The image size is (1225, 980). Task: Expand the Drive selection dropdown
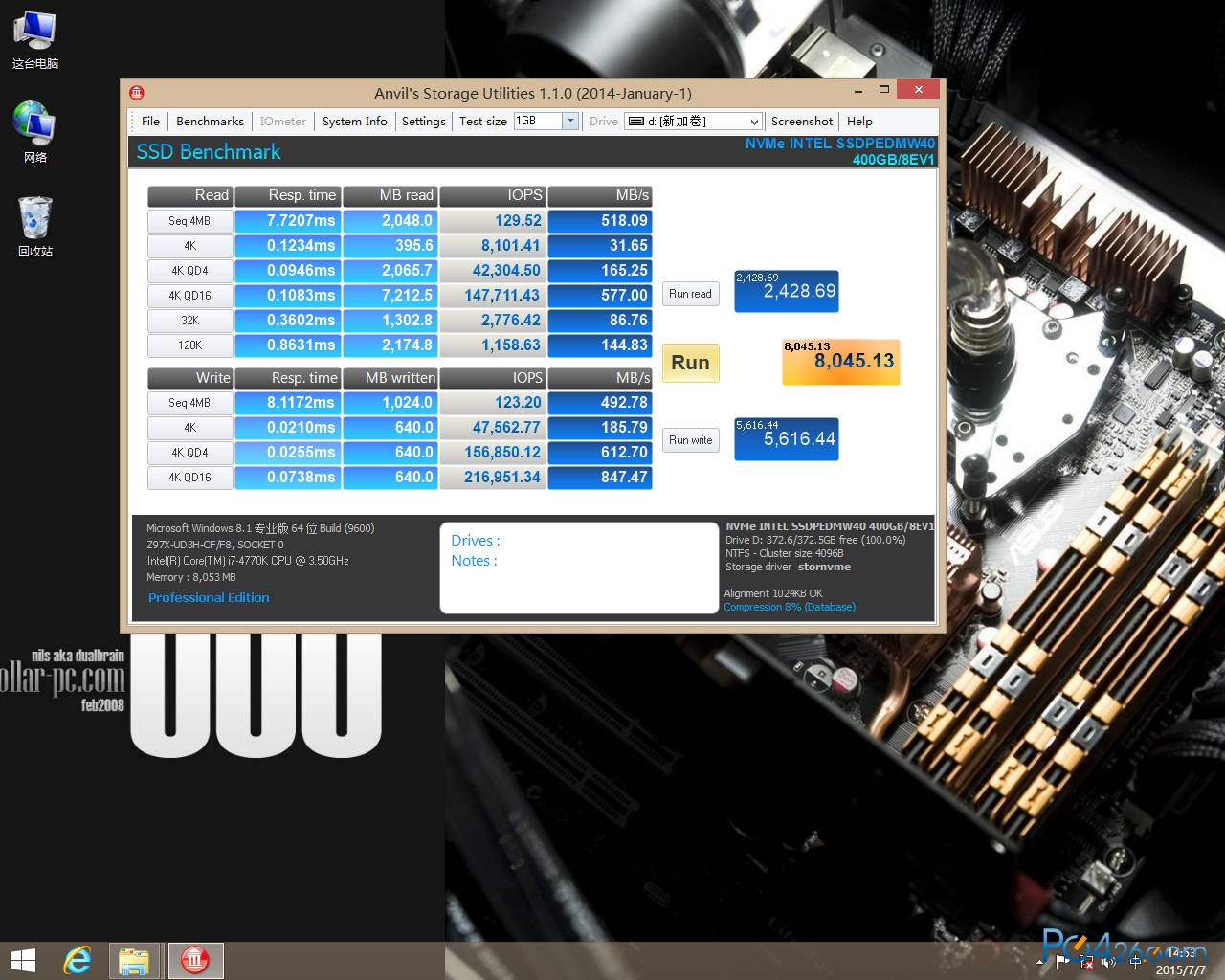[x=754, y=122]
